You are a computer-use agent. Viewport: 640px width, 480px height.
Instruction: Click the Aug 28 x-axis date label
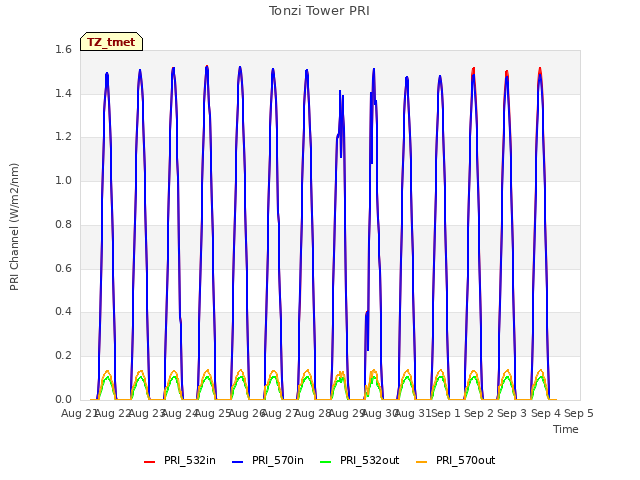click(313, 413)
